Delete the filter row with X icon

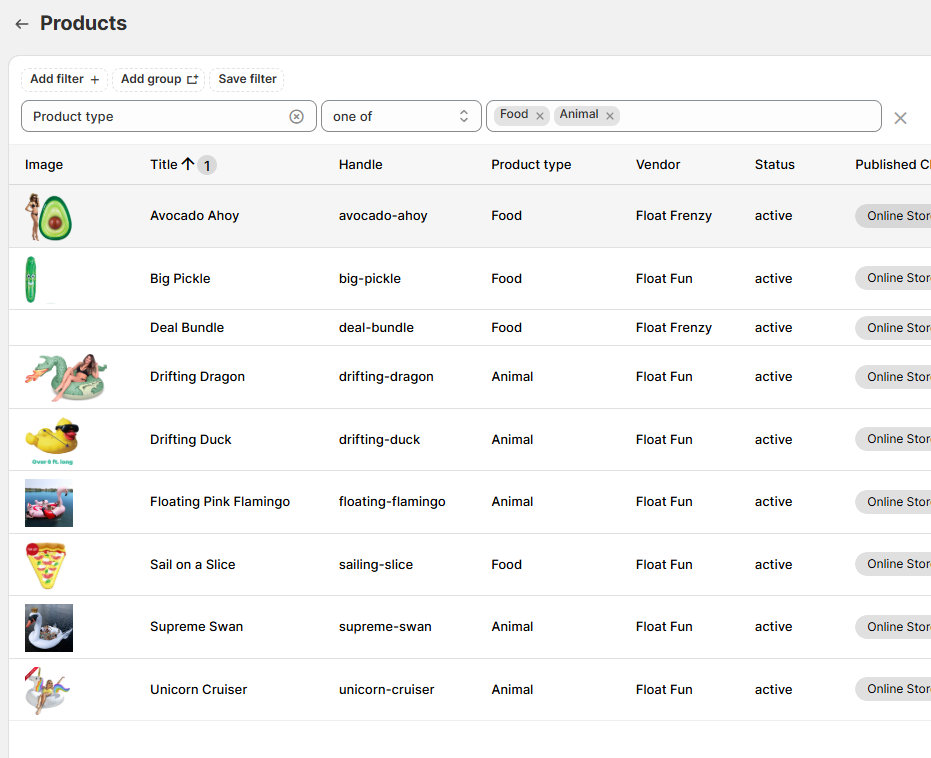point(900,118)
